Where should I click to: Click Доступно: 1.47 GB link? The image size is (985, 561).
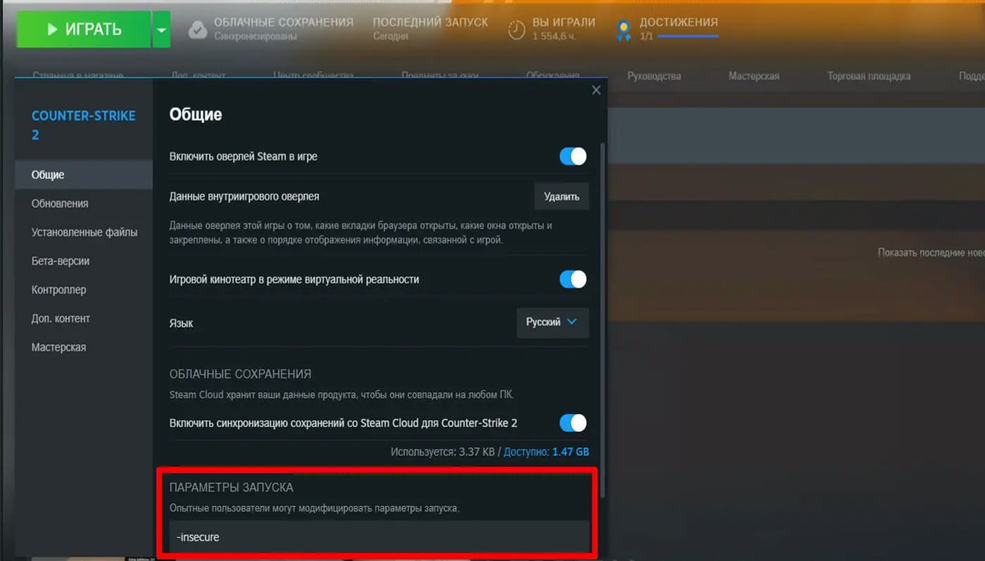547,452
